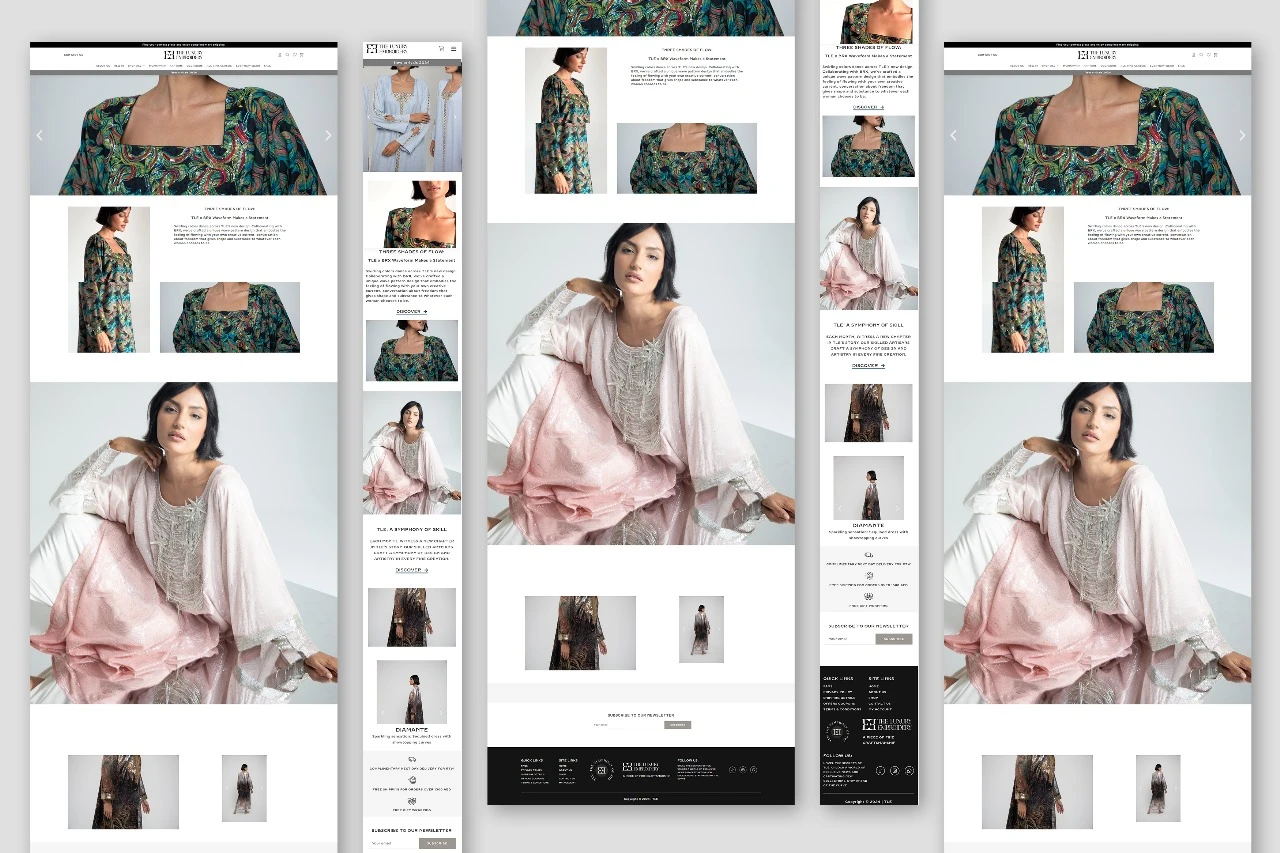1280x853 pixels.
Task: Show the next slide on the blue dress banner
Action: [x=455, y=117]
